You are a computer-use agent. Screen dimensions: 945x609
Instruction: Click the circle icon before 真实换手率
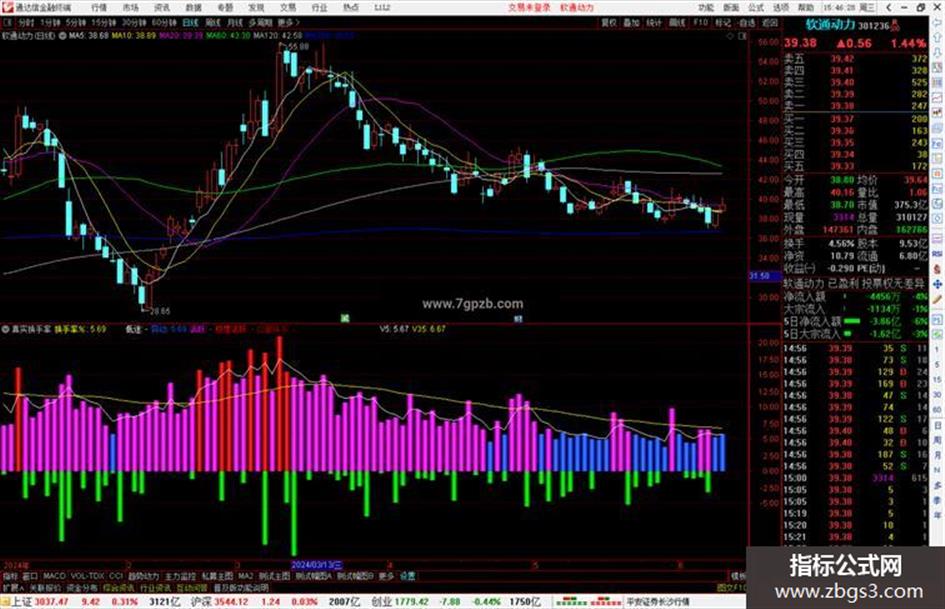5,329
